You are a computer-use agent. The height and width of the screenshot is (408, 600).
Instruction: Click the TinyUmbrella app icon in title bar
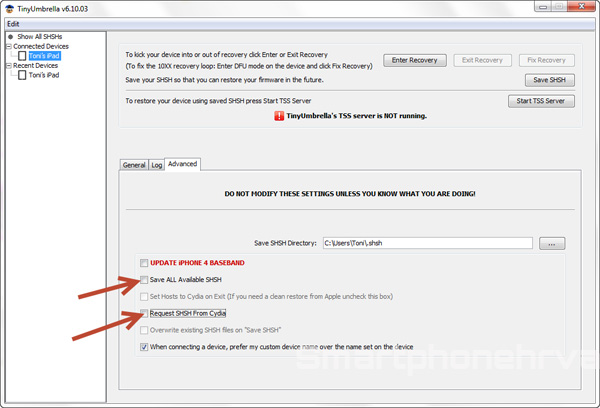(9, 7)
